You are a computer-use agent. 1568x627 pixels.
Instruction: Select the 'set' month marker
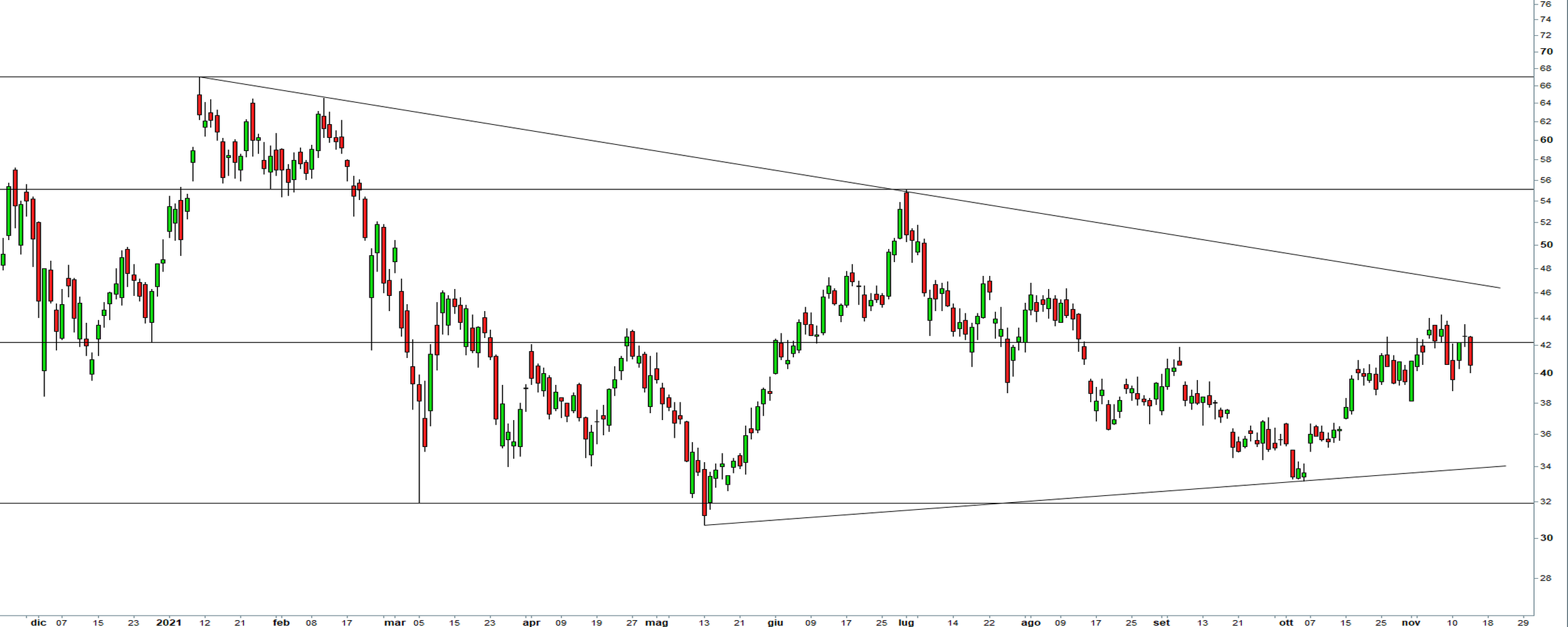tap(1162, 623)
